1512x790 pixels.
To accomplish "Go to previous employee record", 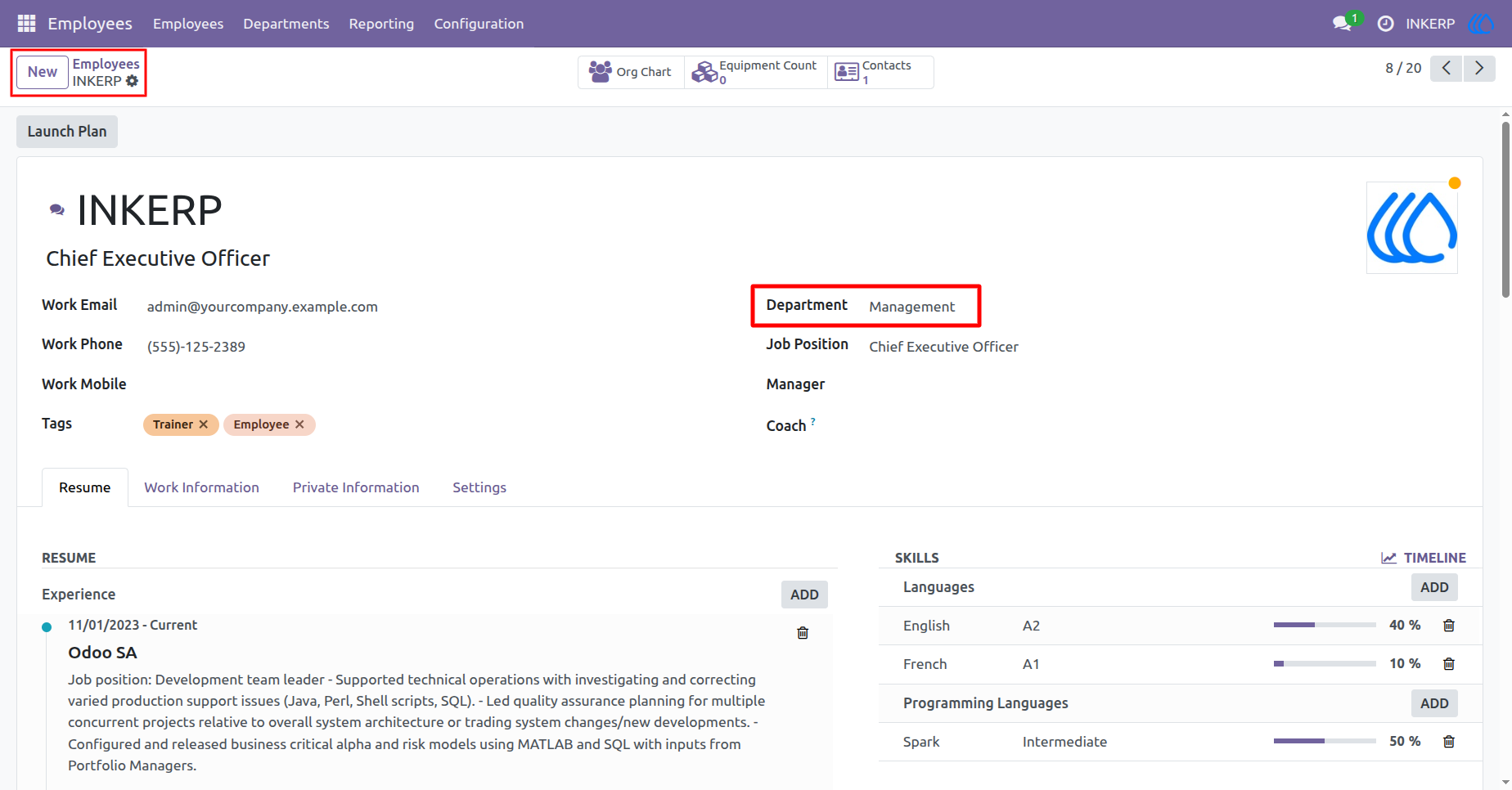I will coord(1447,68).
